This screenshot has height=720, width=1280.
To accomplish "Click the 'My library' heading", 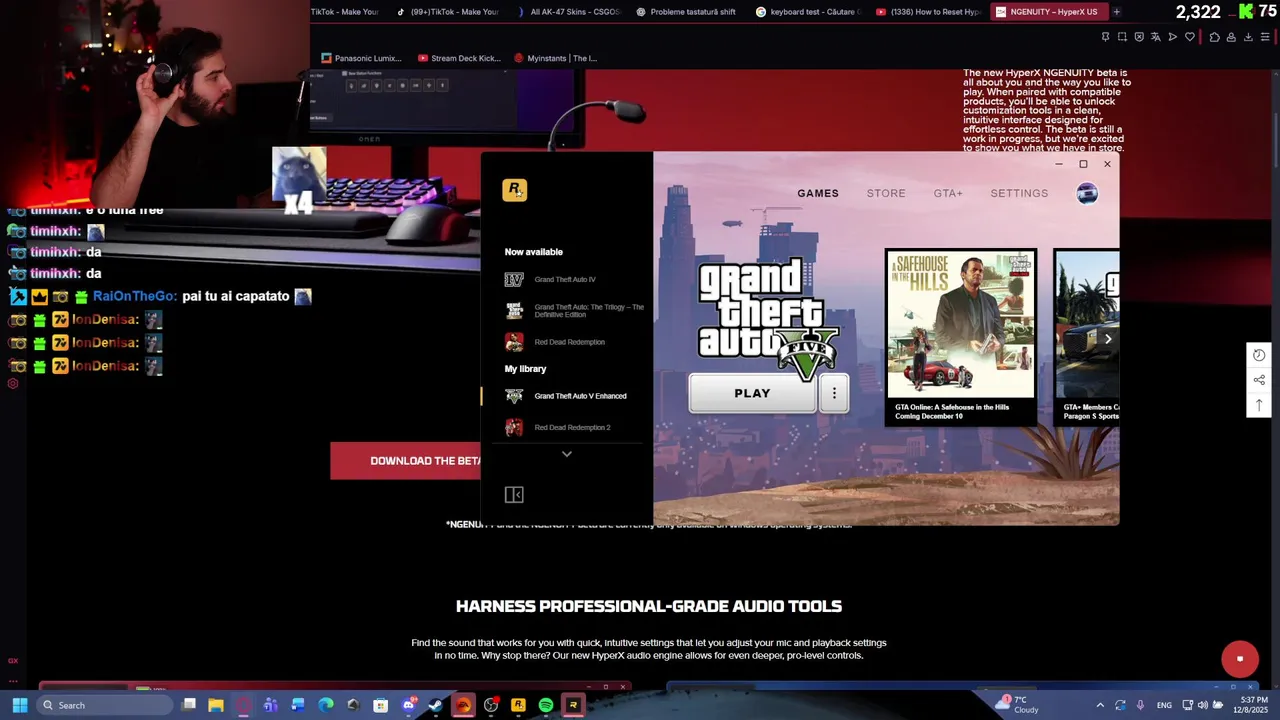I will tap(526, 369).
